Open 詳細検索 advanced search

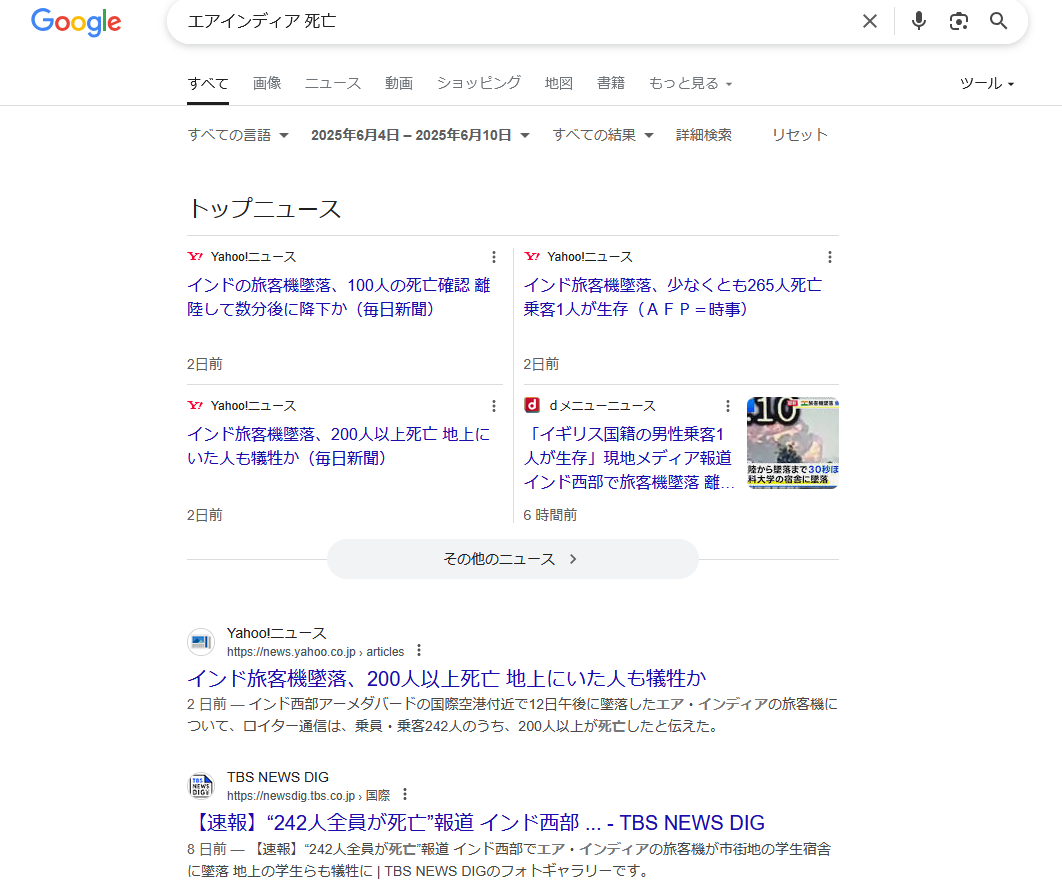click(704, 135)
